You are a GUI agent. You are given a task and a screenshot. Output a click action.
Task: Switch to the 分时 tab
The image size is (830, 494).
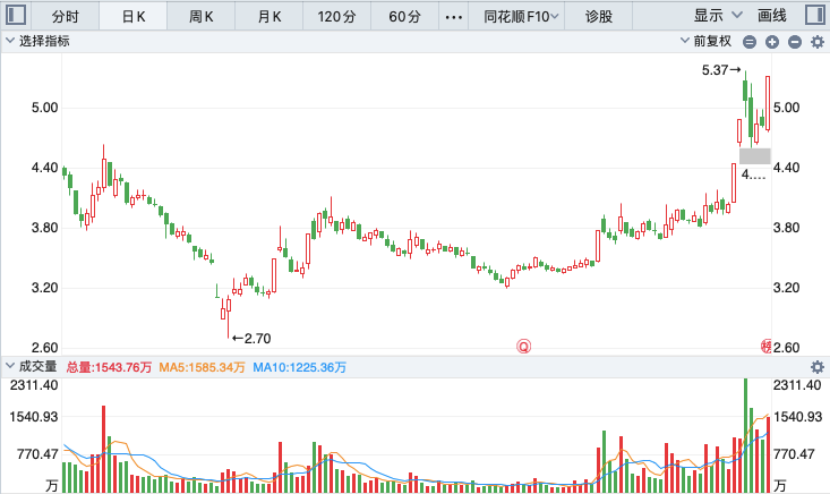click(66, 16)
